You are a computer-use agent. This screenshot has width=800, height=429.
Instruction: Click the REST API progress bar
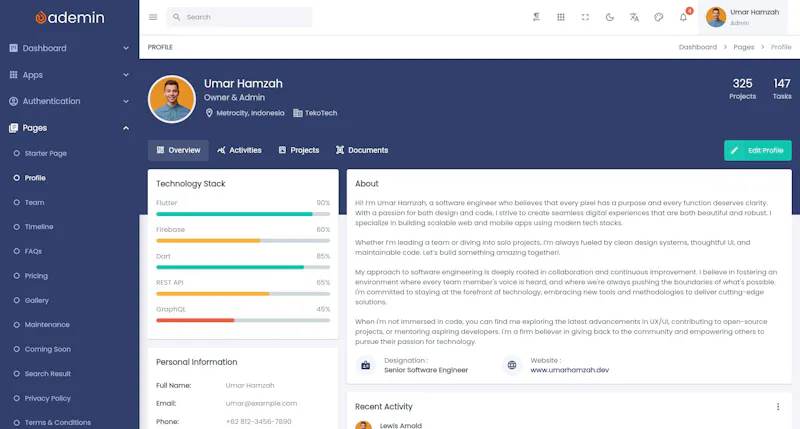(243, 294)
